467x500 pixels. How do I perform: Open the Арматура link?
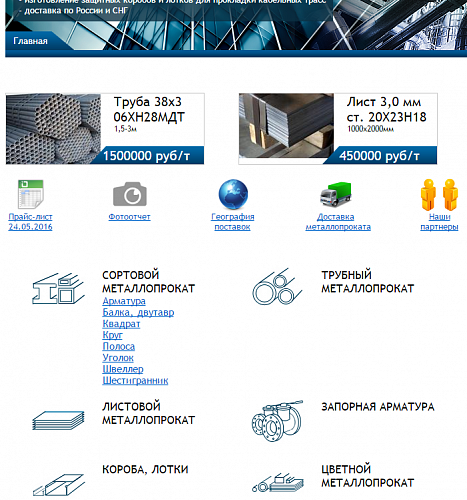coord(124,301)
